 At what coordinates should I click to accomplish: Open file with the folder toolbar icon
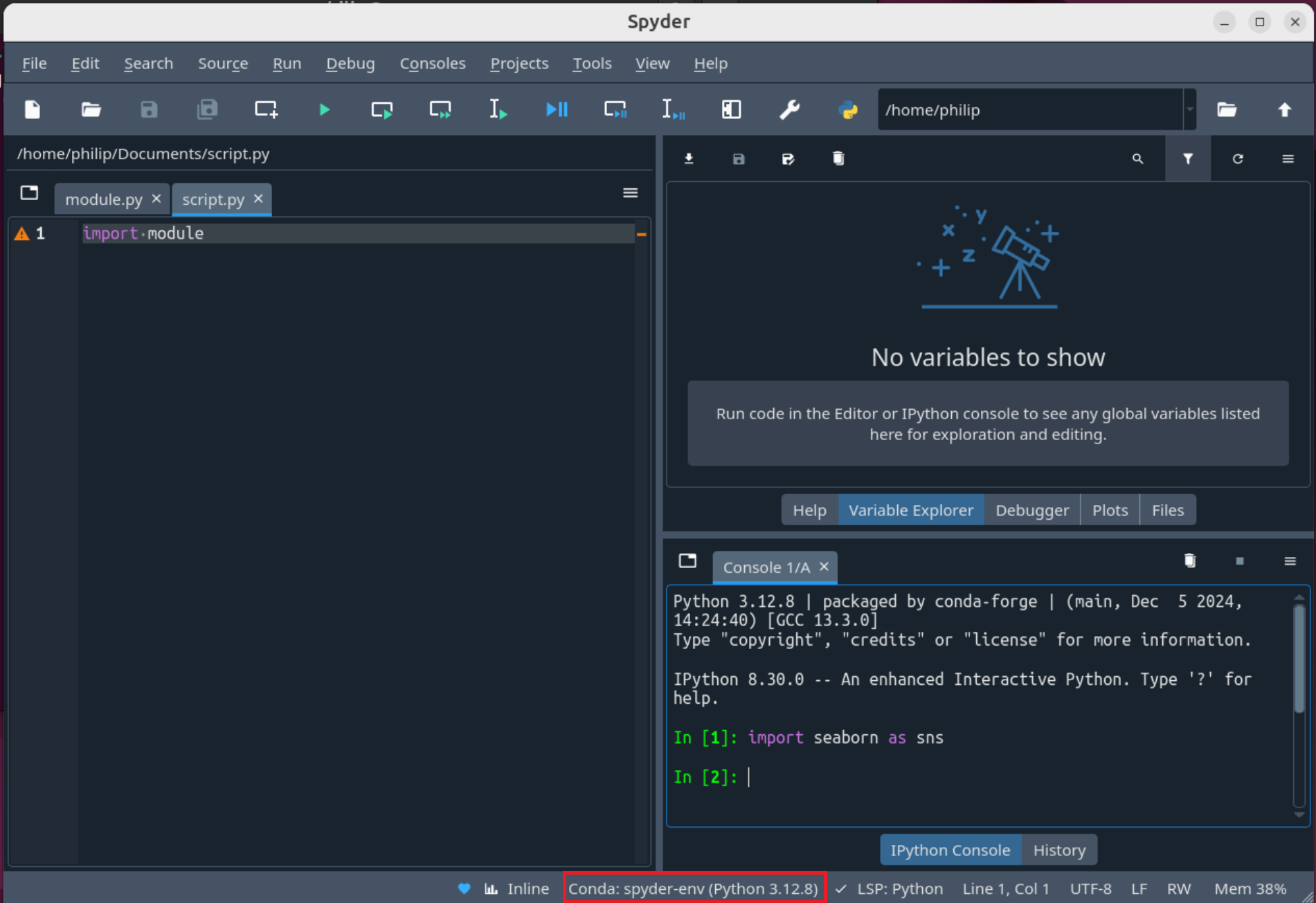[x=91, y=109]
